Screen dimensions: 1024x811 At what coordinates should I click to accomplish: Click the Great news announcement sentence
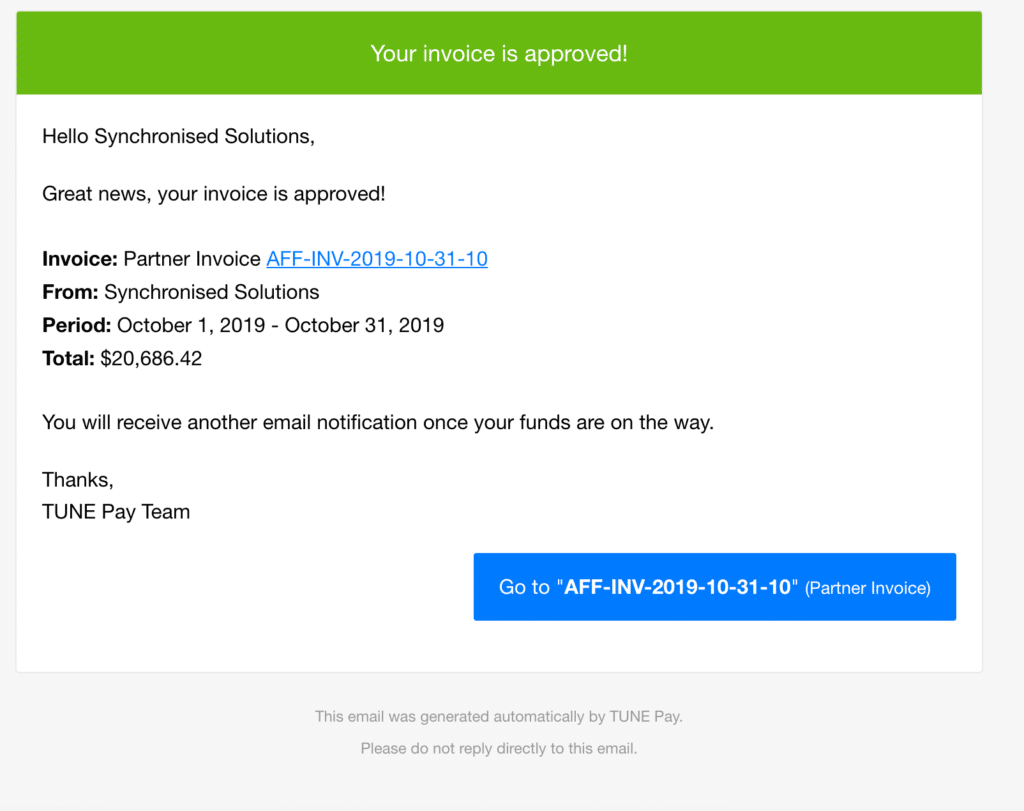click(213, 193)
